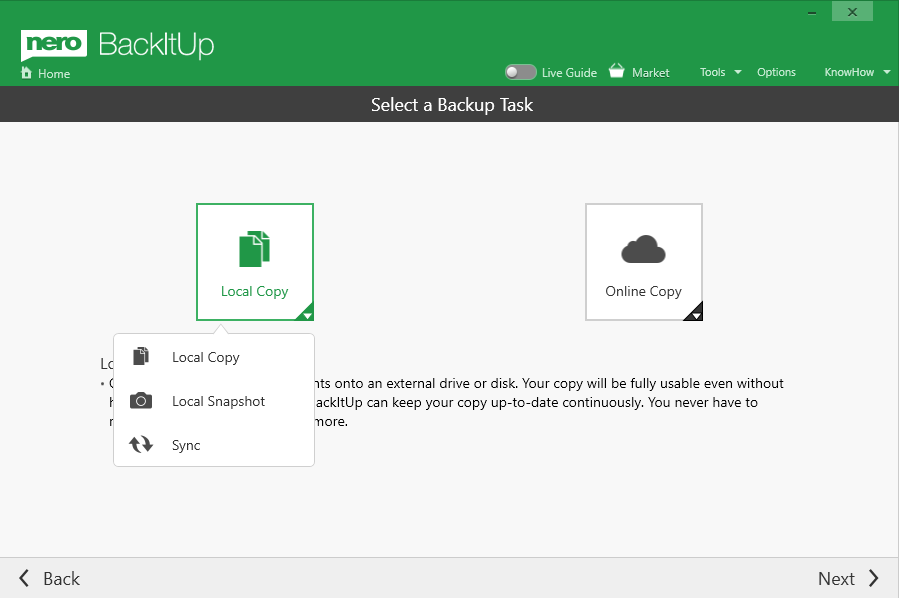Image resolution: width=899 pixels, height=598 pixels.
Task: Select Local Snapshot from the popup menu
Action: (x=217, y=401)
